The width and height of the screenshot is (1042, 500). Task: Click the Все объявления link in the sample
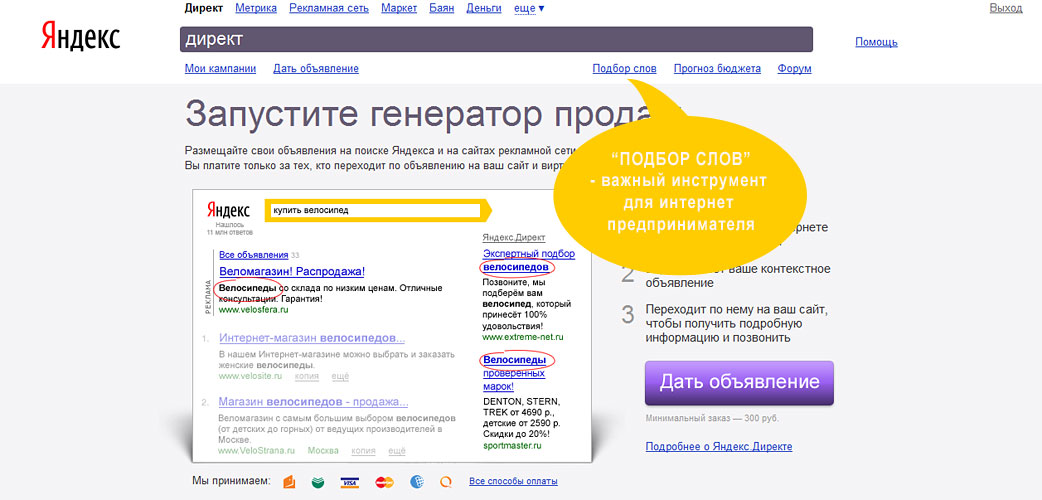[x=254, y=255]
